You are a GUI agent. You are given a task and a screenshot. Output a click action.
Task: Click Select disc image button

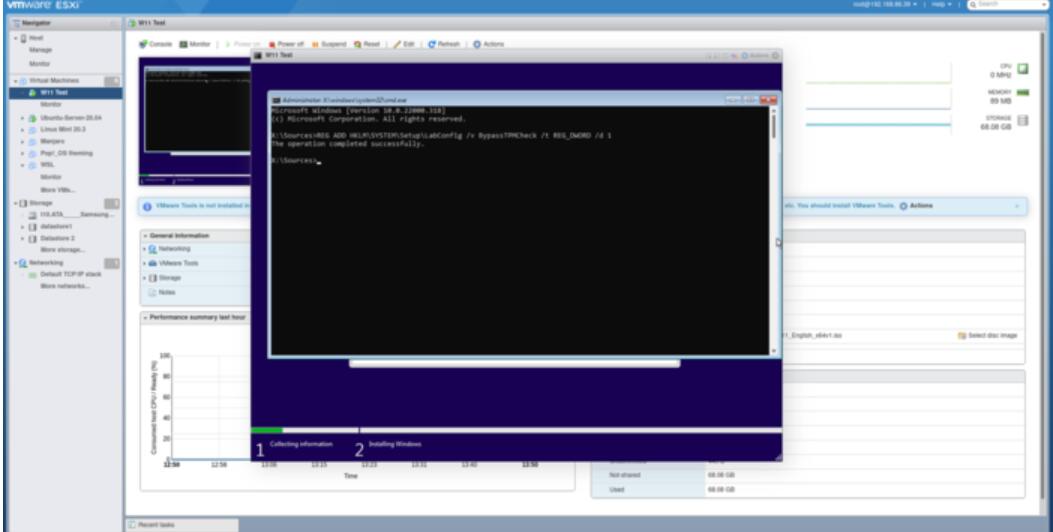coord(987,335)
